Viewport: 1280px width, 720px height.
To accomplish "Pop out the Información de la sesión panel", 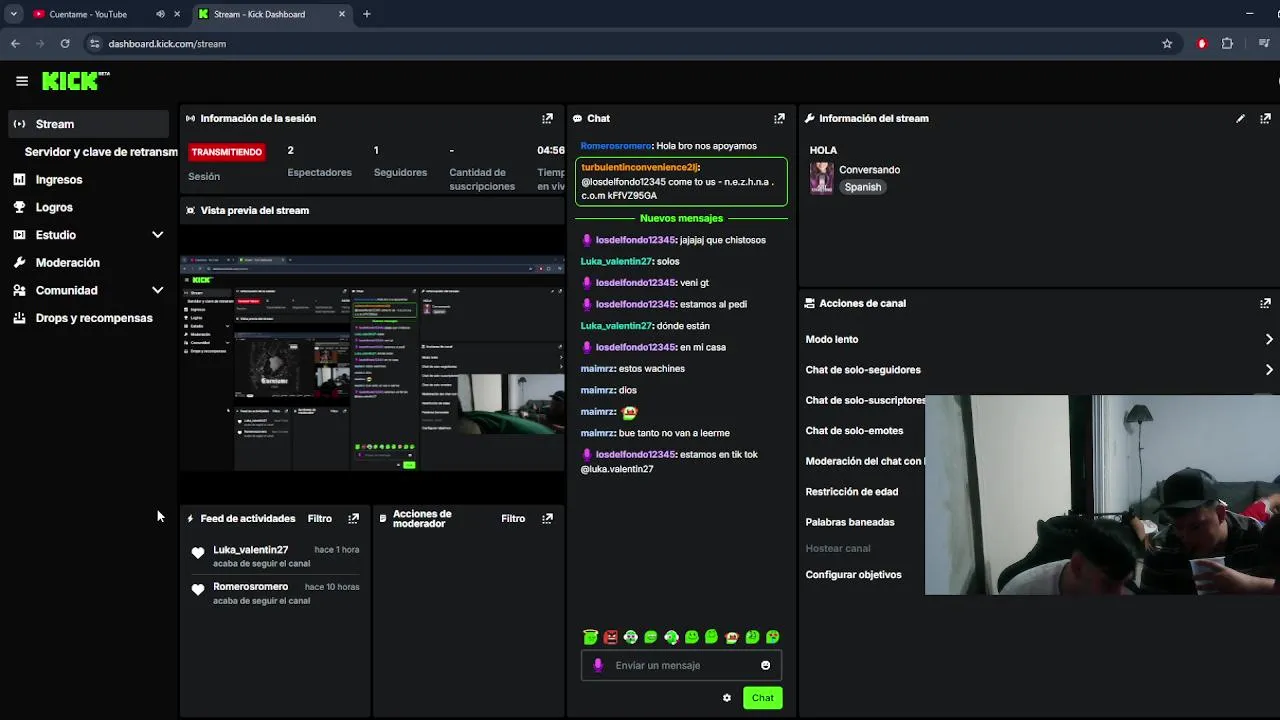I will (547, 118).
